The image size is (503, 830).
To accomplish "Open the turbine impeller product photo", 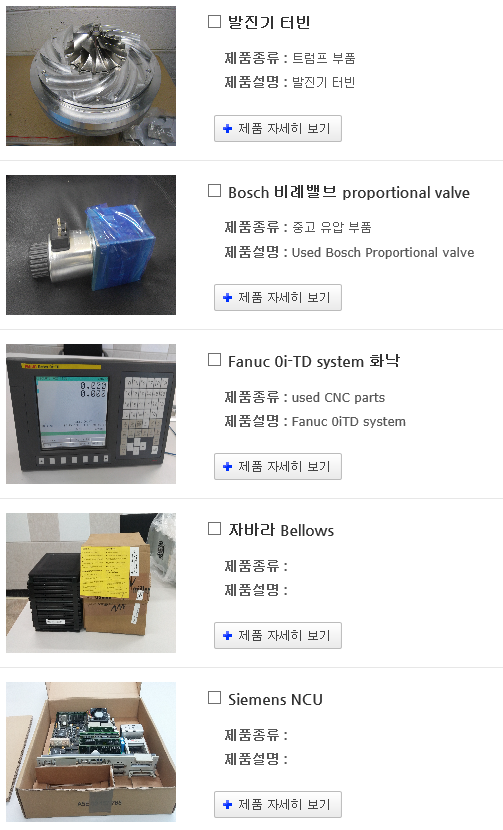I will [91, 76].
